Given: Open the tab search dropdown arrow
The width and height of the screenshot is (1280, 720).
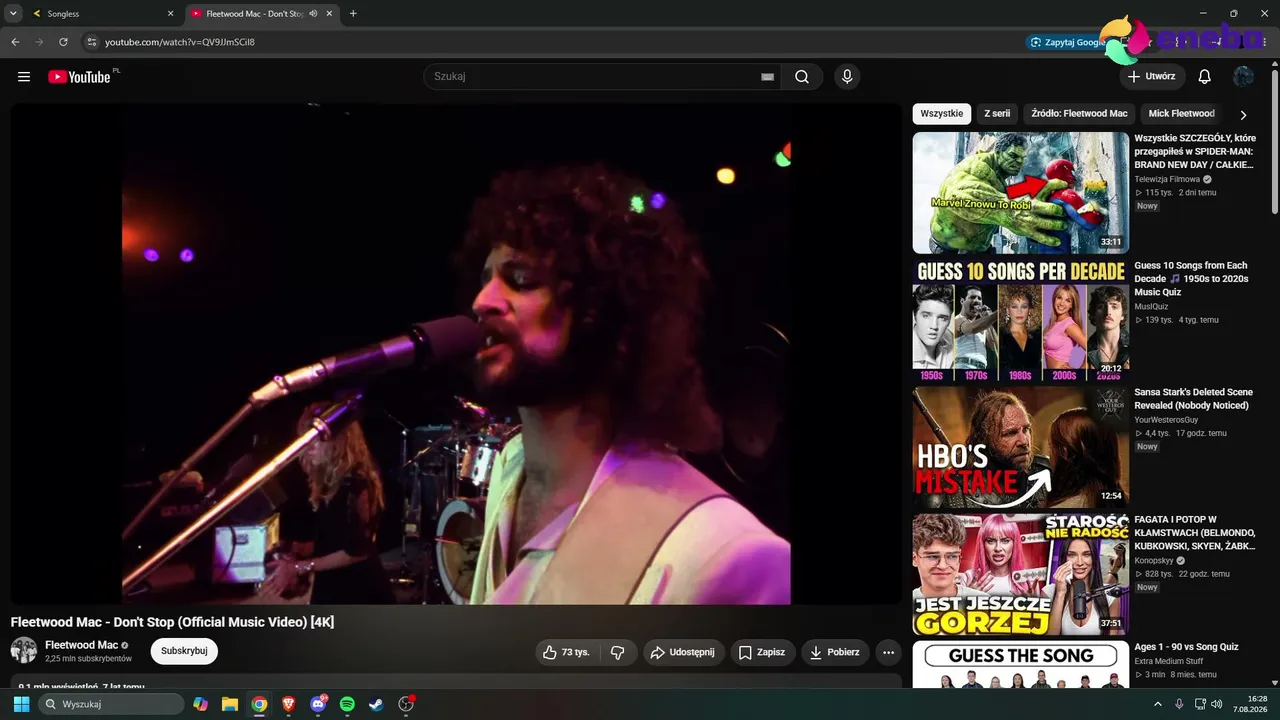Looking at the screenshot, I should click(13, 14).
